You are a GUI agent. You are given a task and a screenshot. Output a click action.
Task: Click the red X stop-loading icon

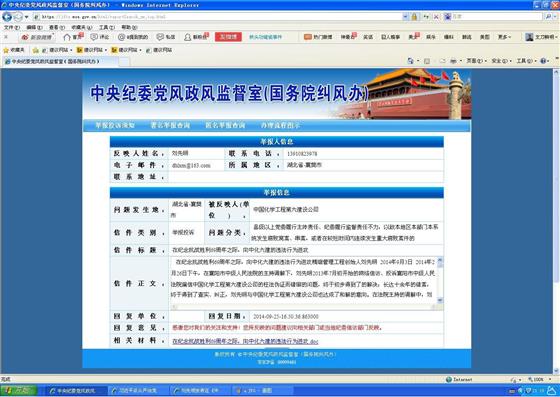pos(436,16)
